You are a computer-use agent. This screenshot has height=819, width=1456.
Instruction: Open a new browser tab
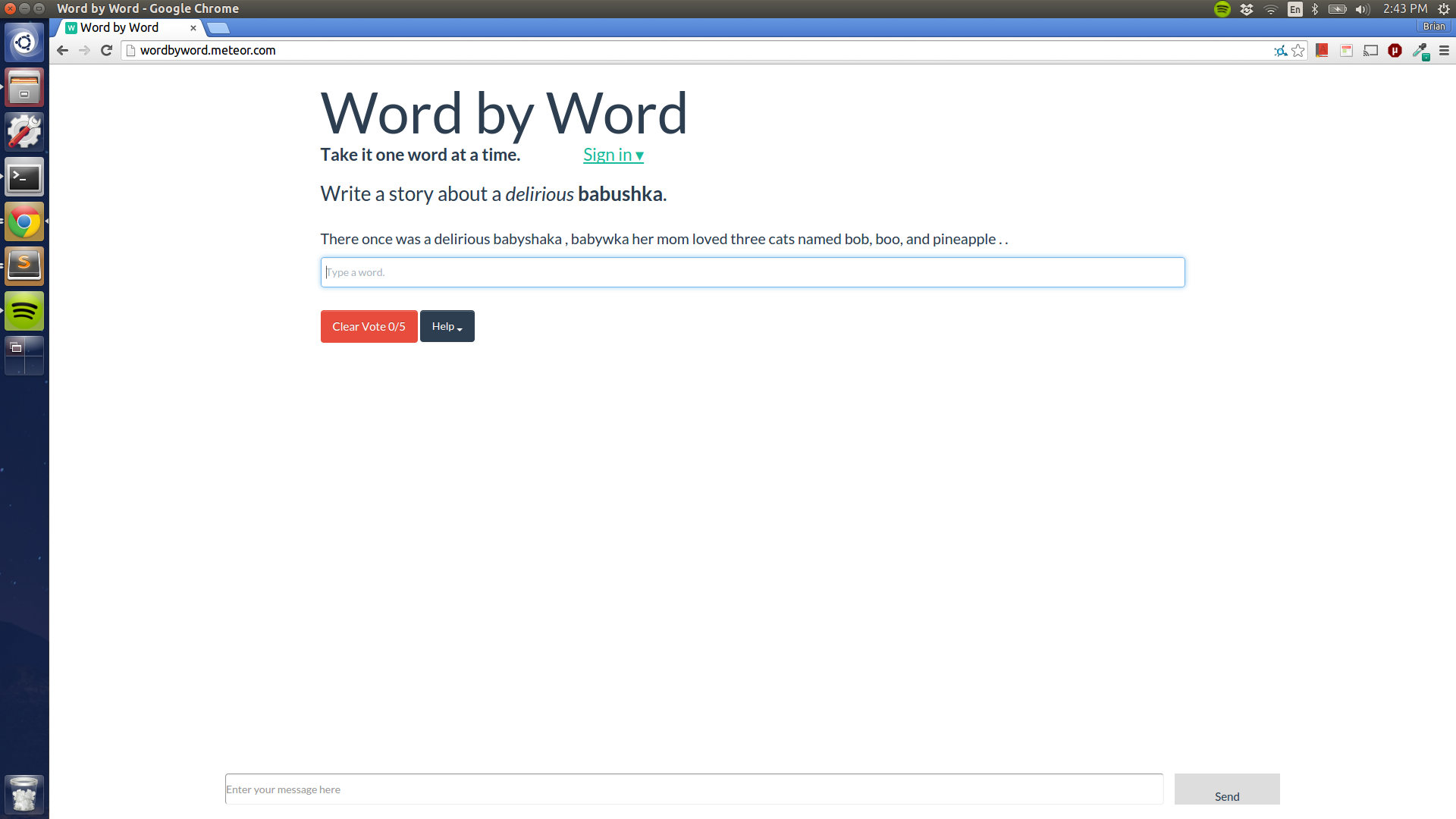(x=218, y=28)
